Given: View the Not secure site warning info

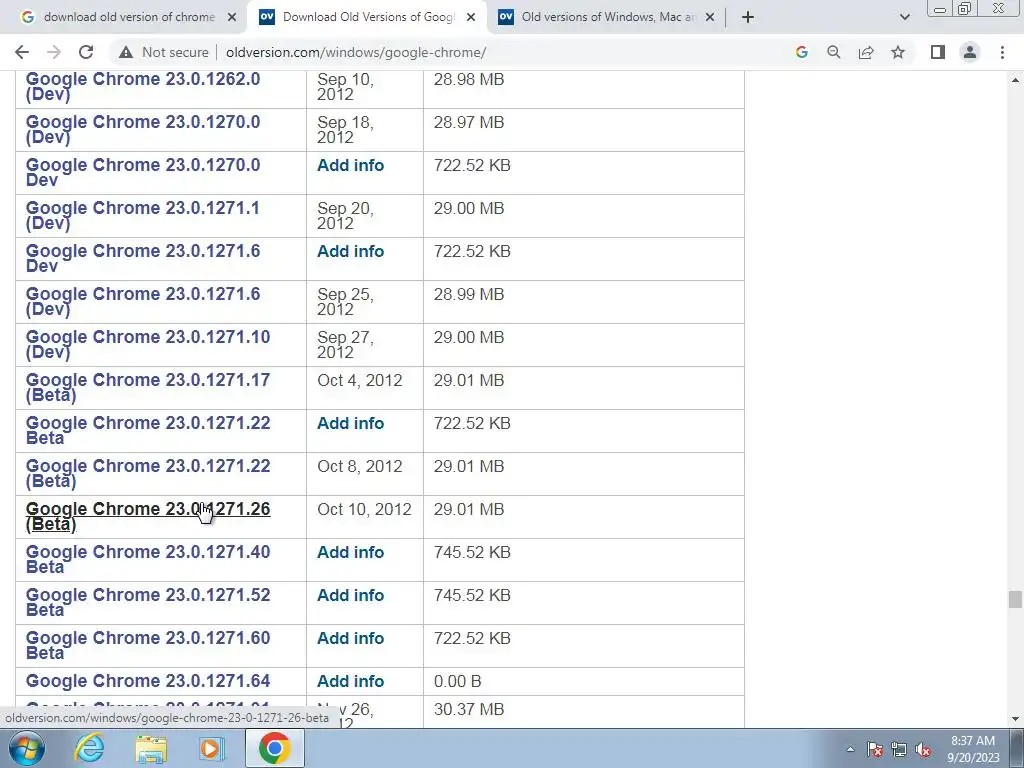Looking at the screenshot, I should point(163,52).
